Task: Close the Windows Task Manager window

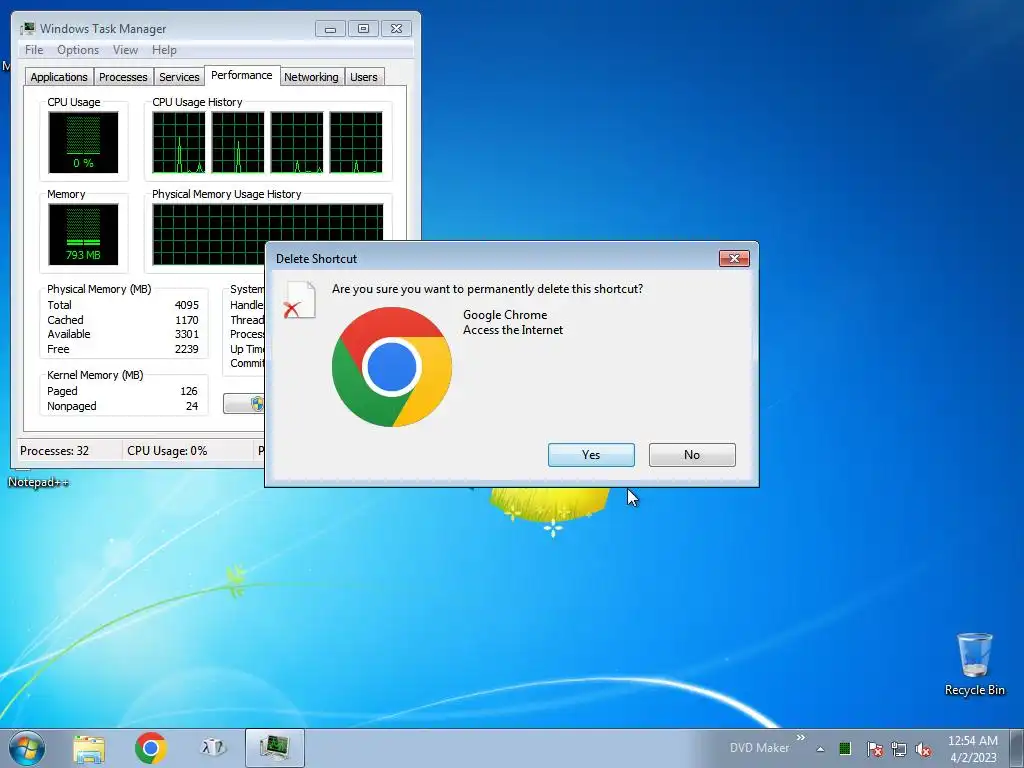Action: click(x=396, y=29)
